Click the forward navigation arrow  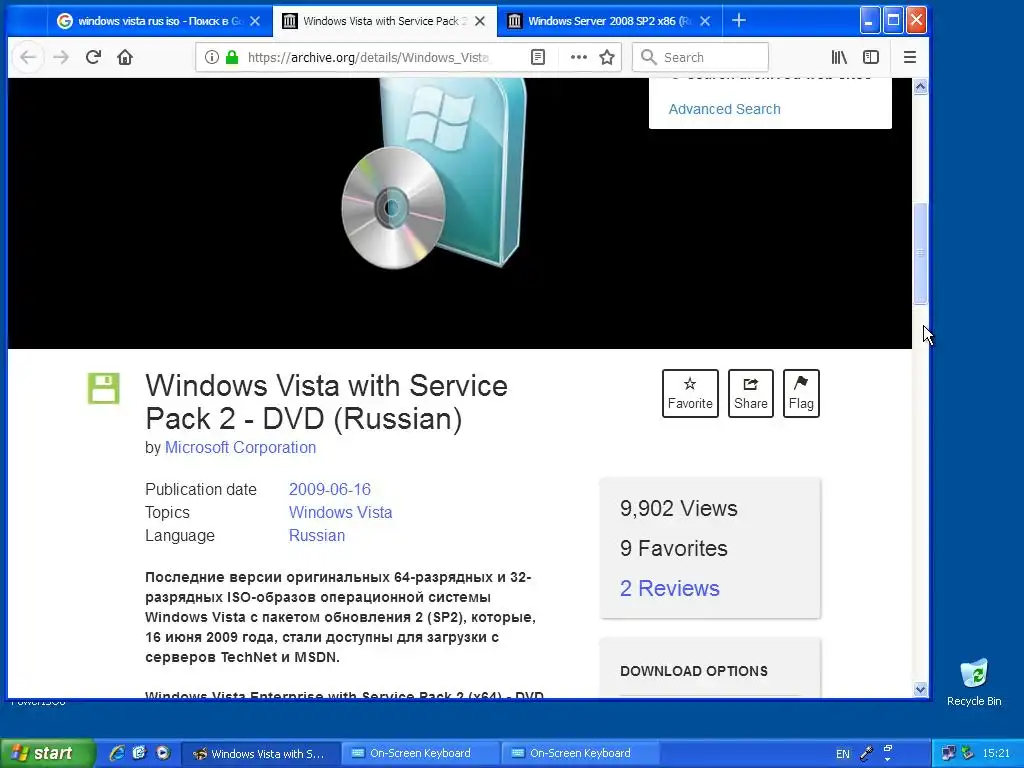coord(61,57)
